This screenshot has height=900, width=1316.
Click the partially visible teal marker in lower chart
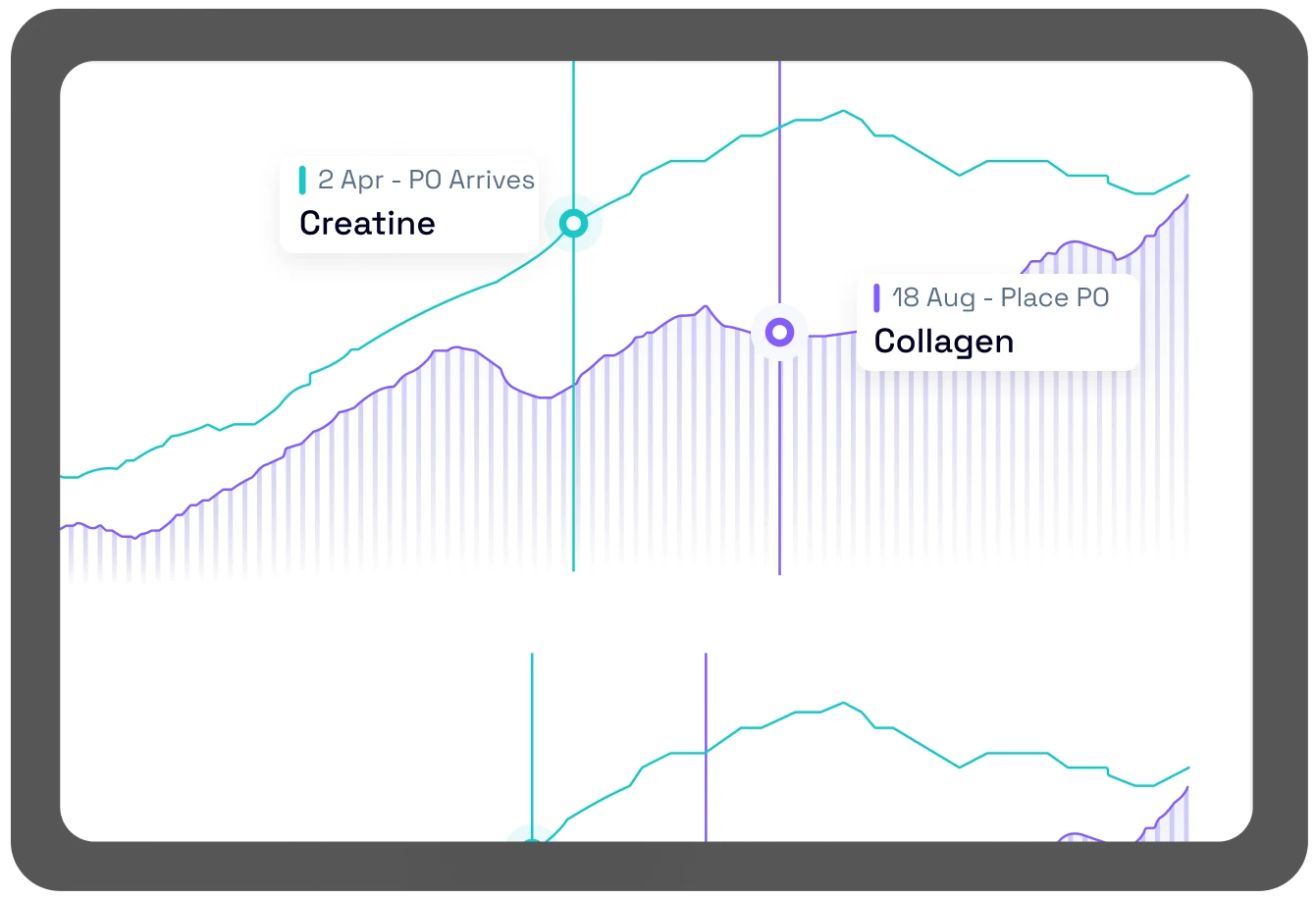tap(531, 837)
